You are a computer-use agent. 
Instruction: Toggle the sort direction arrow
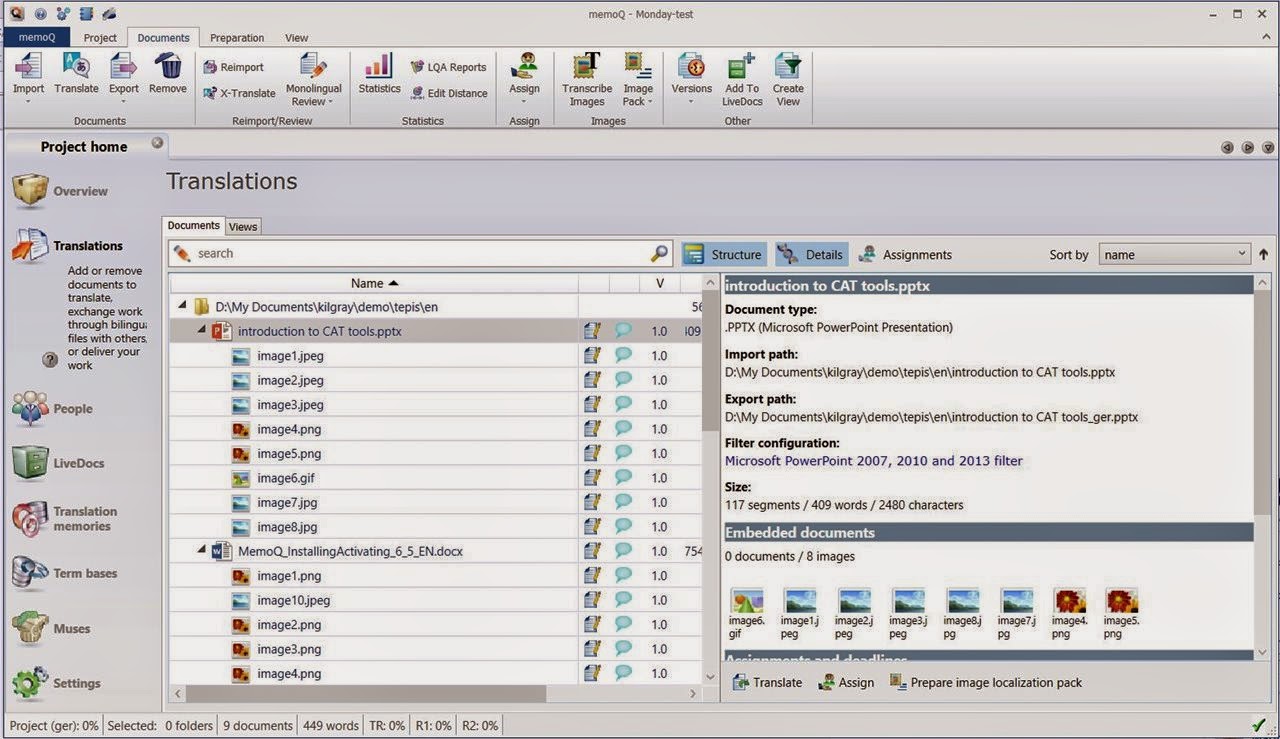point(1264,254)
